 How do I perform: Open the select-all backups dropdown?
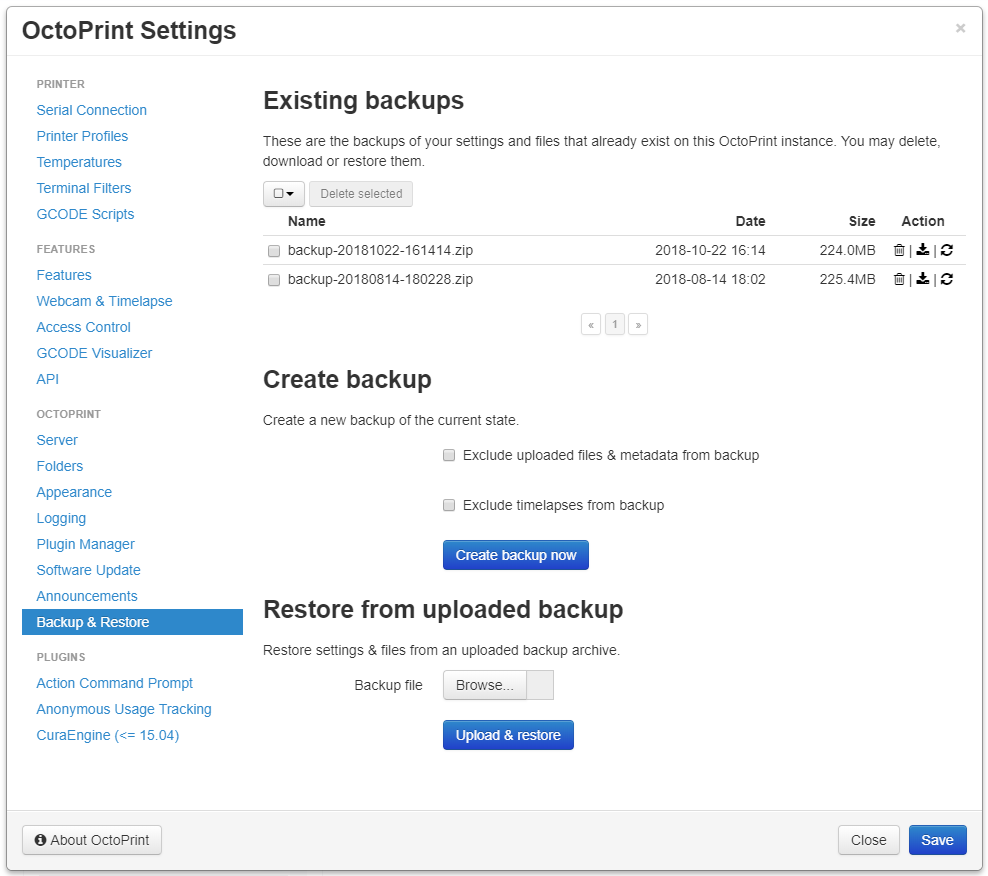tap(283, 193)
